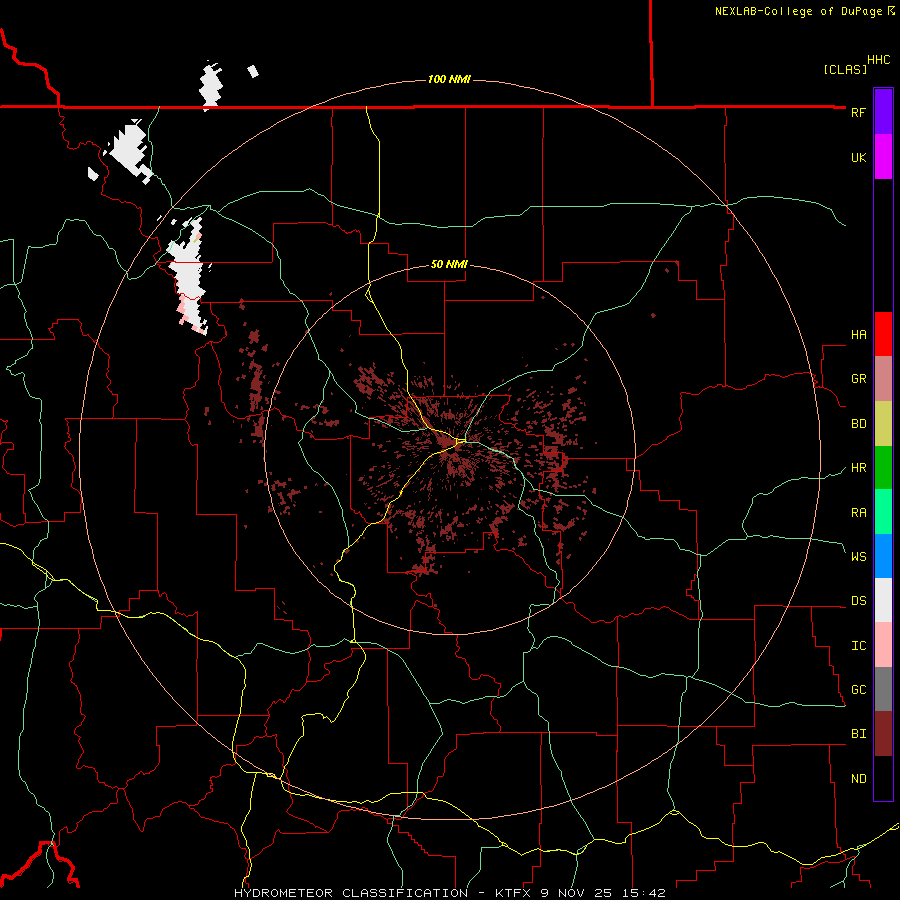Click the "DS" legend label
Viewport: 900px width, 900px height.
coord(858,601)
